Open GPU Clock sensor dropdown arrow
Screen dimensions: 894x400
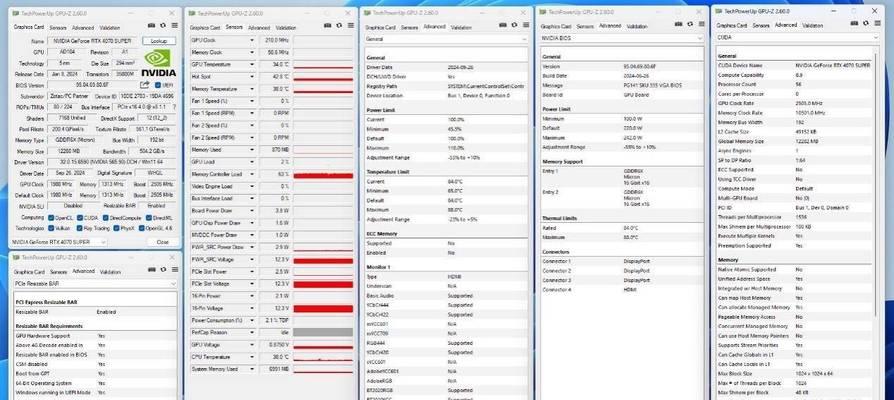click(251, 40)
